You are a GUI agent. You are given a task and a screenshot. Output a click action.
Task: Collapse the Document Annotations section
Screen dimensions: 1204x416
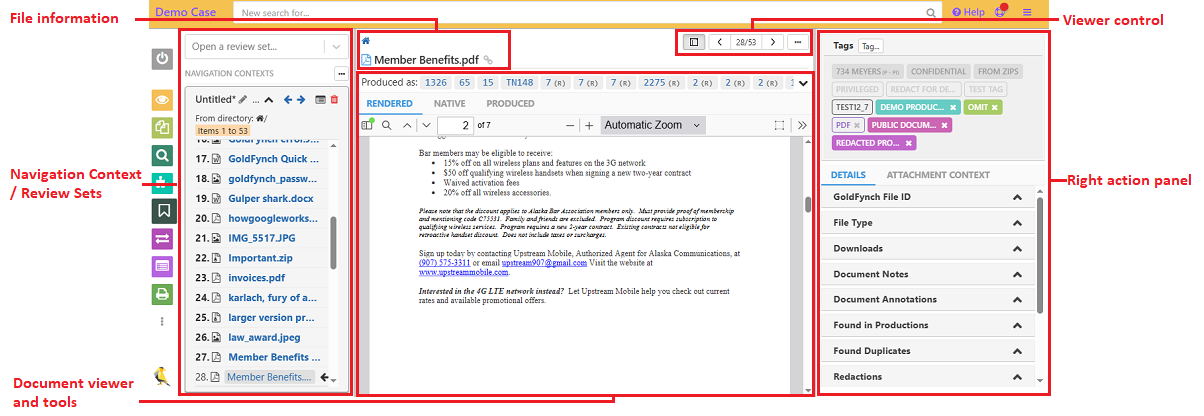pos(1017,300)
